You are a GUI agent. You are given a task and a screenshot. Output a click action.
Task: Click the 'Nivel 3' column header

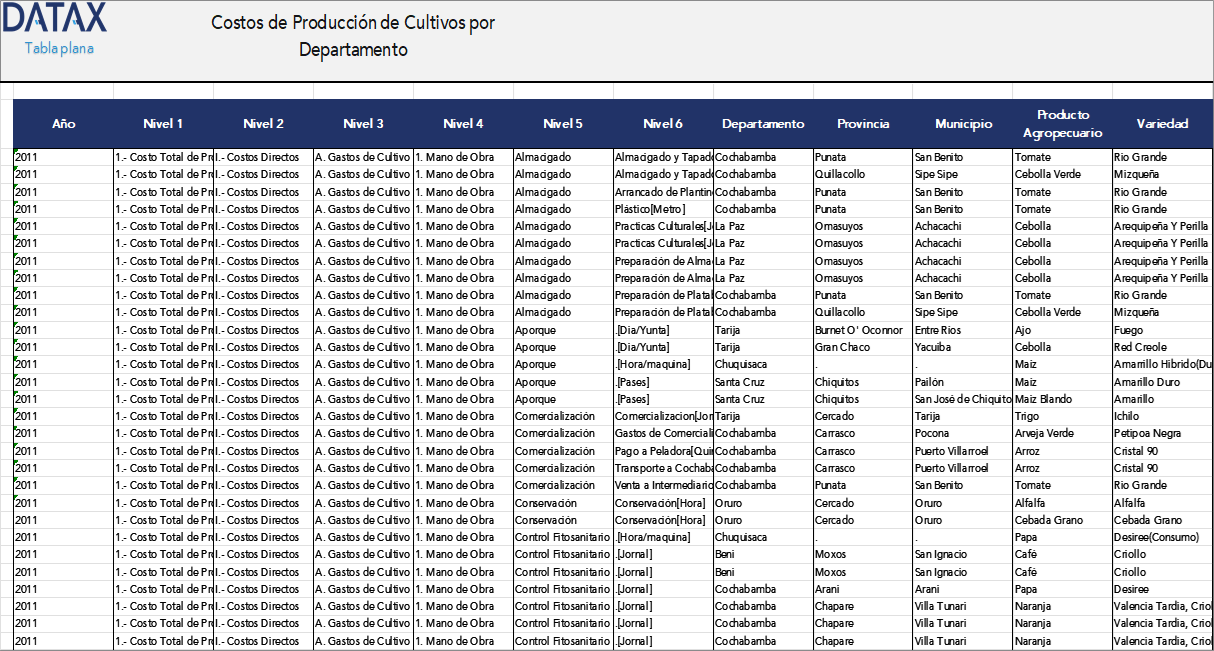pyautogui.click(x=363, y=123)
